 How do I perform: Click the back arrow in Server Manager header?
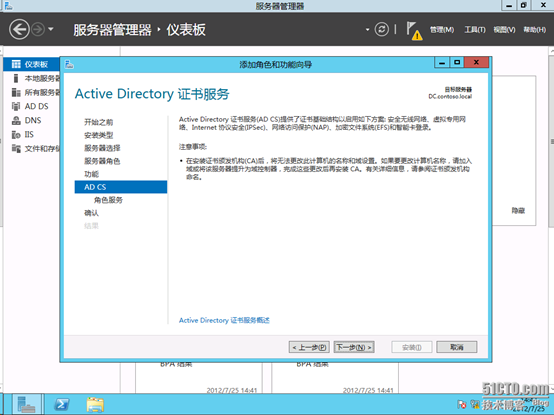[x=19, y=29]
